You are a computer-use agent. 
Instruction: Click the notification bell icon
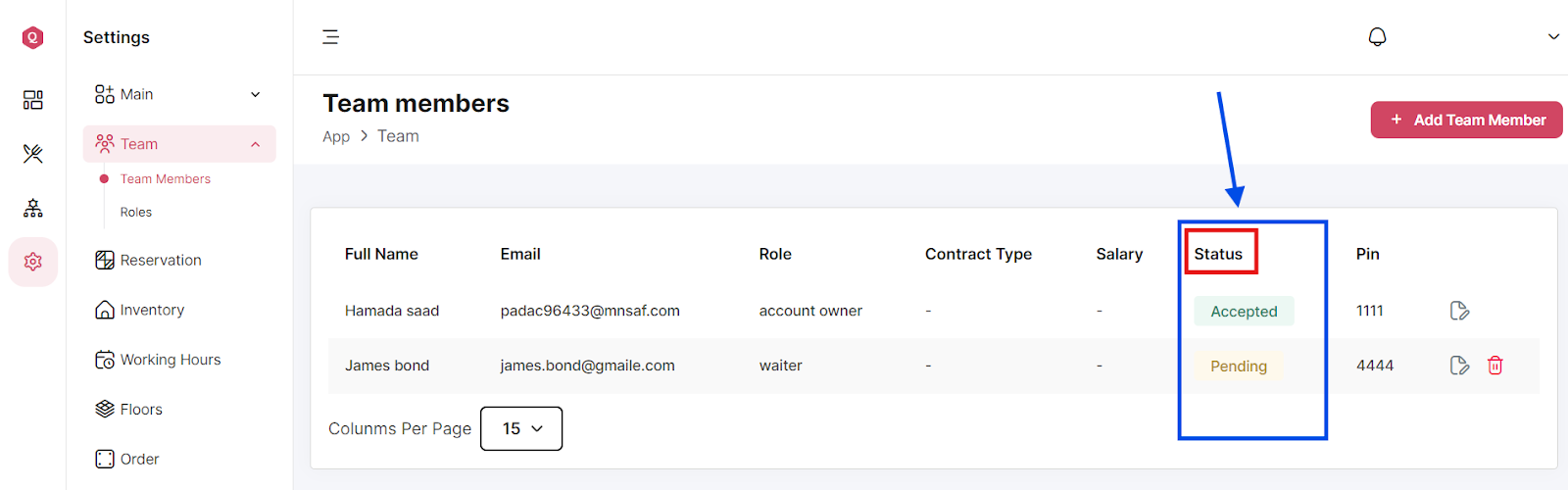click(1377, 37)
